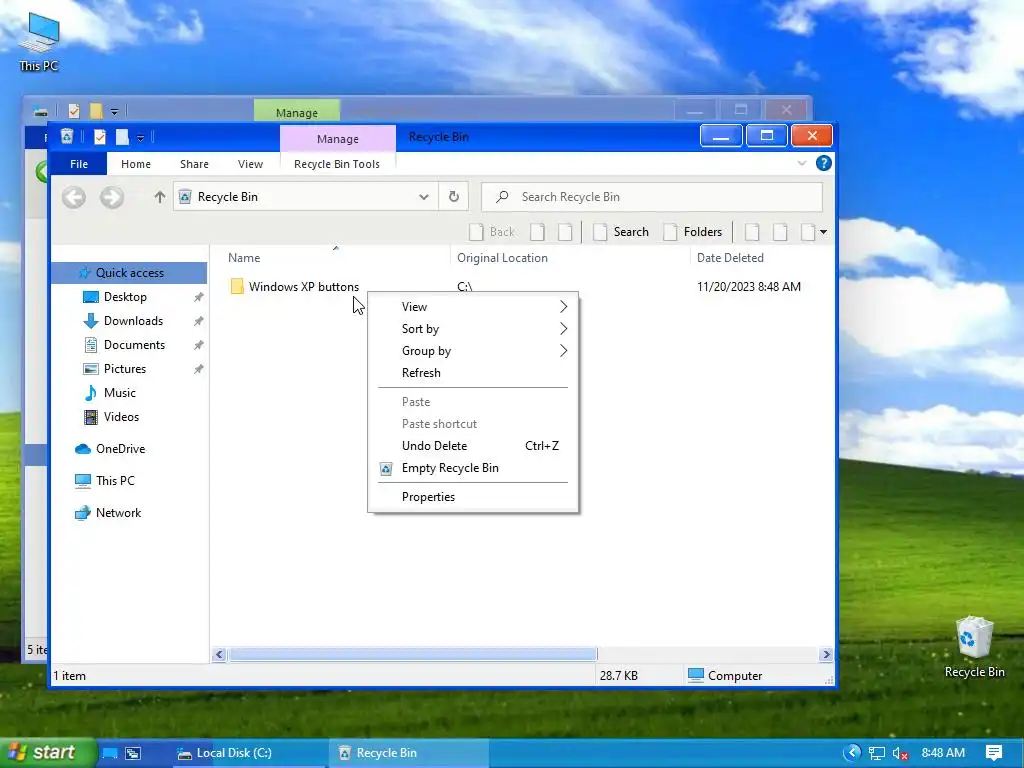
Task: Open the Sort by submenu
Action: pos(473,329)
